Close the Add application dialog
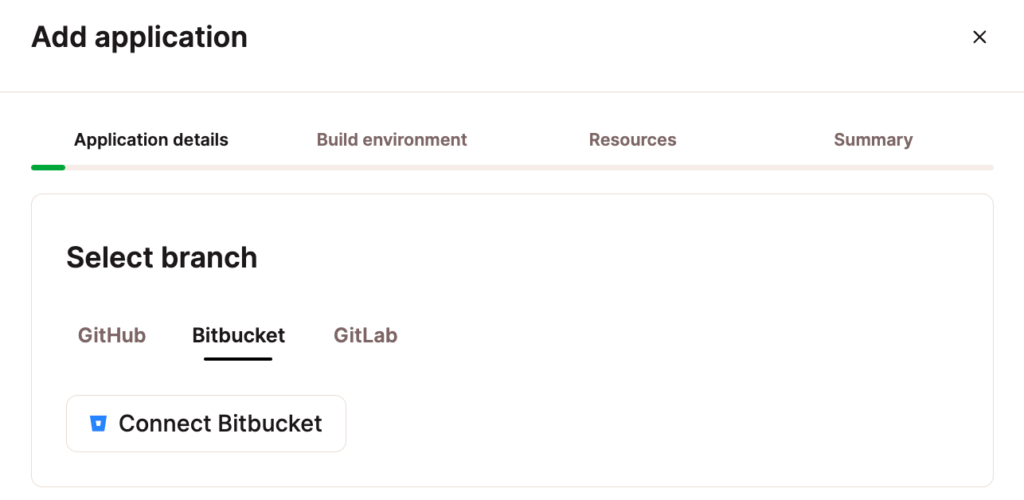 click(x=980, y=38)
